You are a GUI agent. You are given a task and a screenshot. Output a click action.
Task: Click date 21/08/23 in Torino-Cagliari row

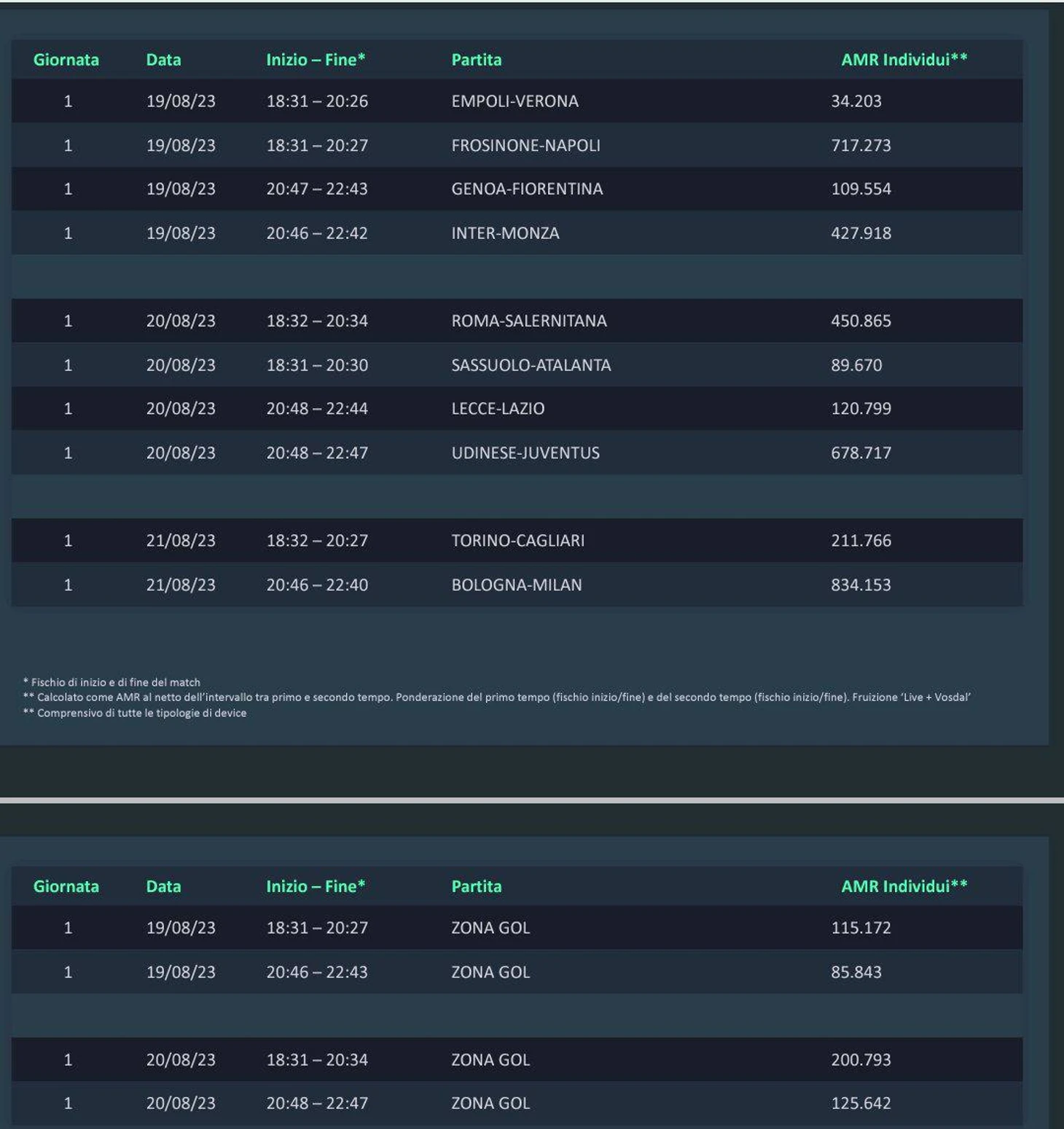point(181,541)
